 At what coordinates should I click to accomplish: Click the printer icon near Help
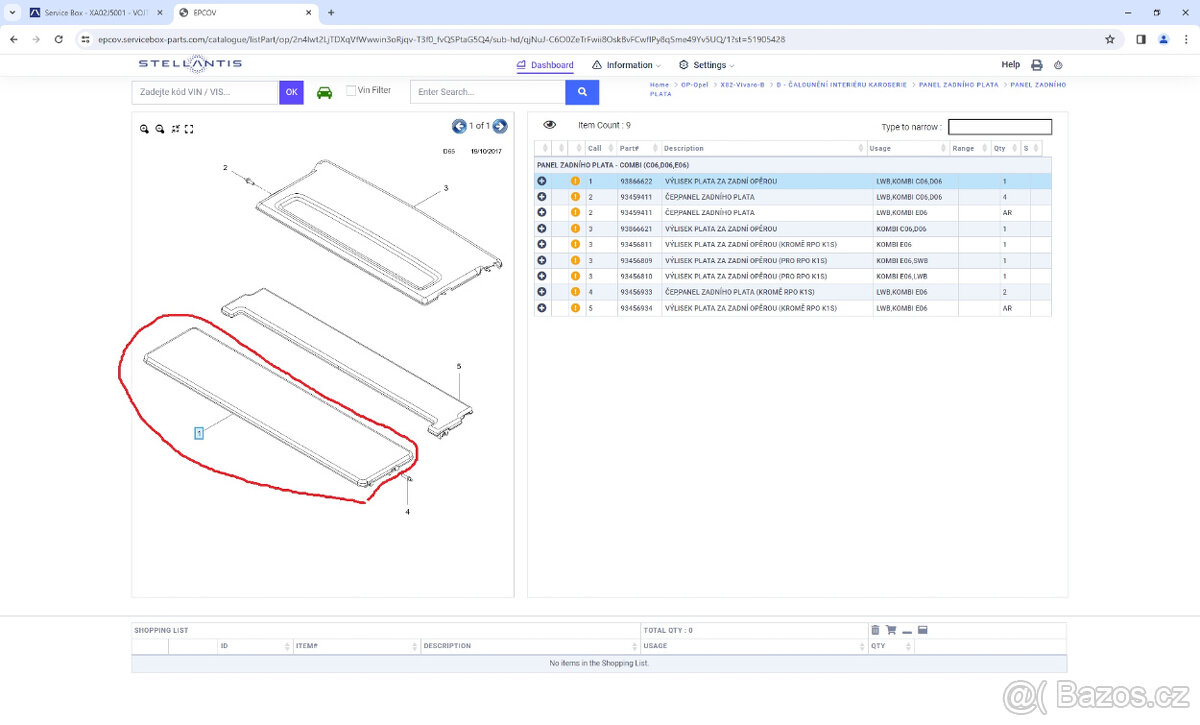pos(1037,65)
